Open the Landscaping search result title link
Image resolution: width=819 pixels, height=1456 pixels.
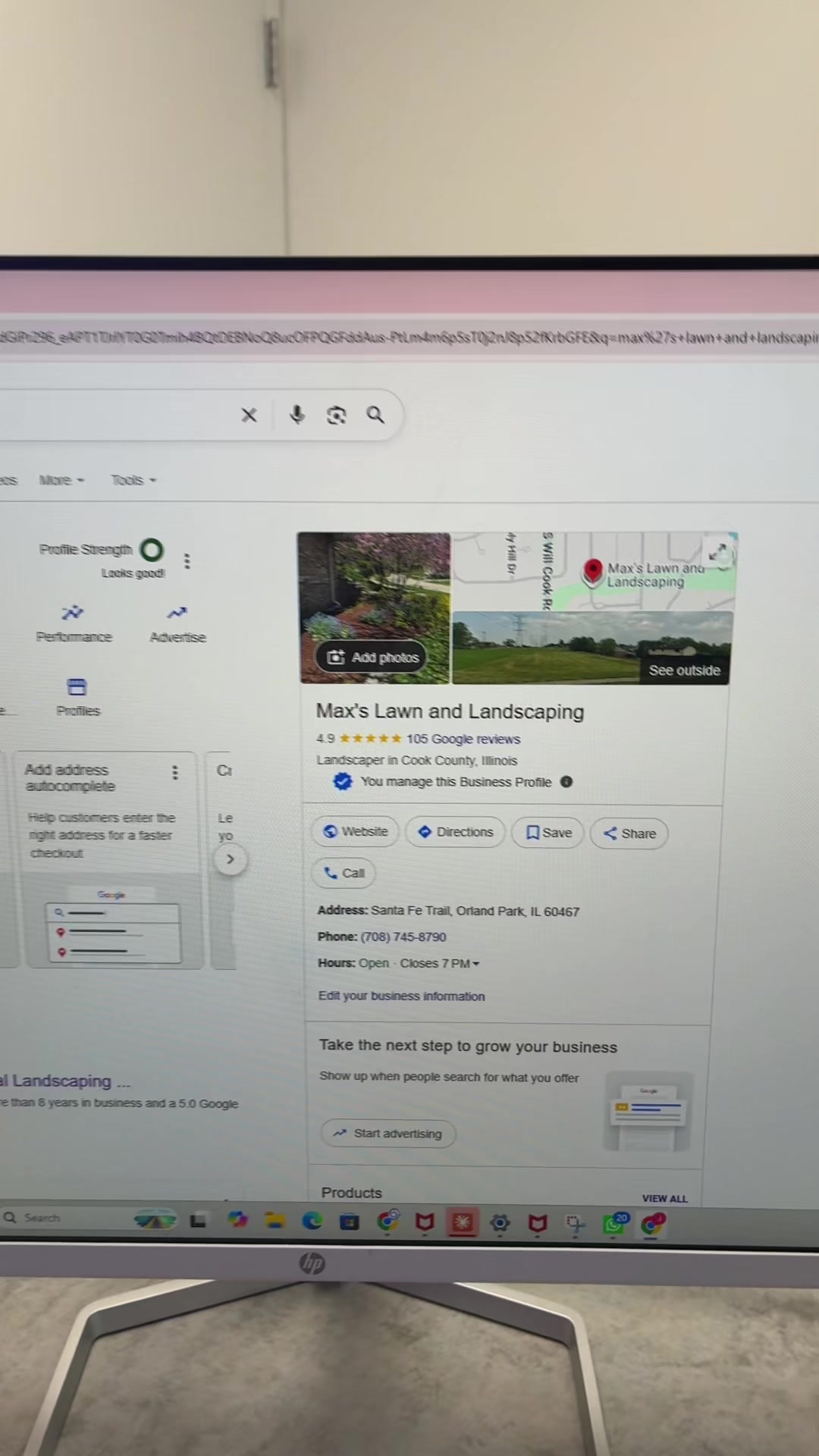pos(65,1081)
